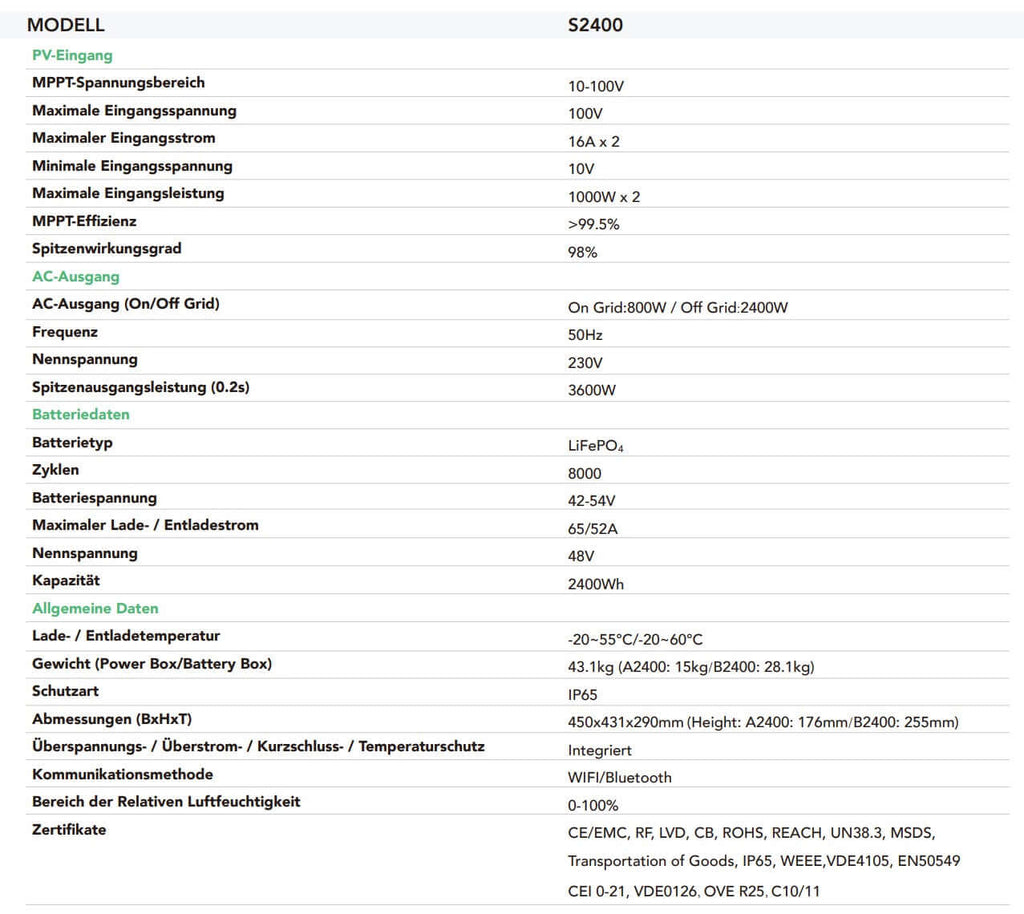Viewport: 1024px width, 914px height.
Task: Click the Frequenz label
Action: pyautogui.click(x=65, y=332)
